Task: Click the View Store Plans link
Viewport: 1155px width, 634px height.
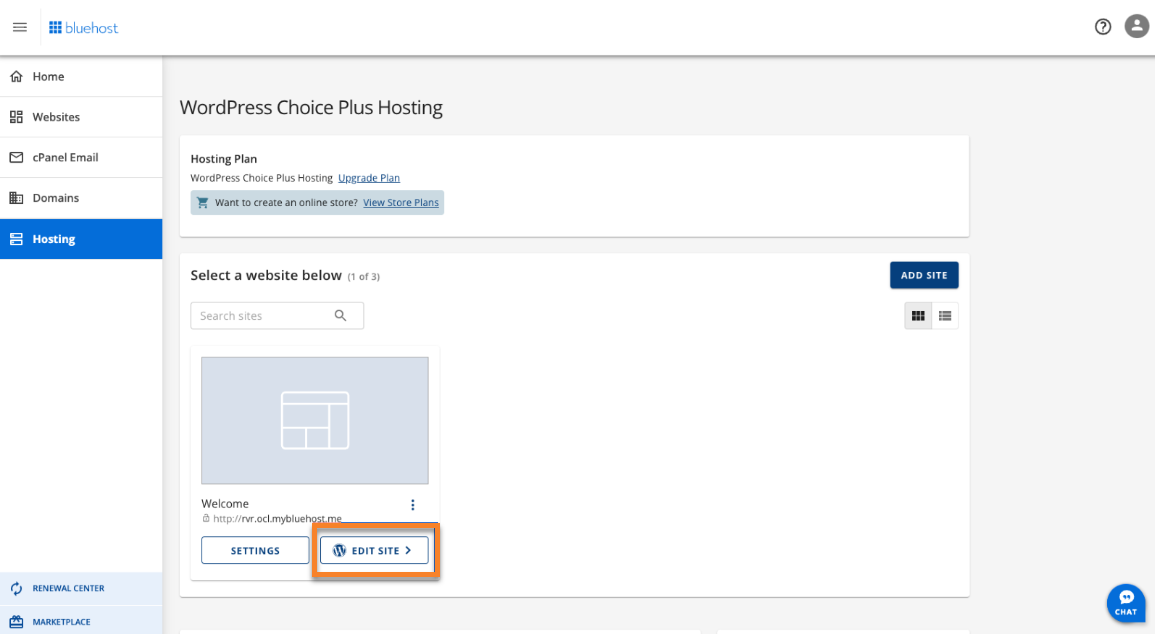Action: [401, 202]
